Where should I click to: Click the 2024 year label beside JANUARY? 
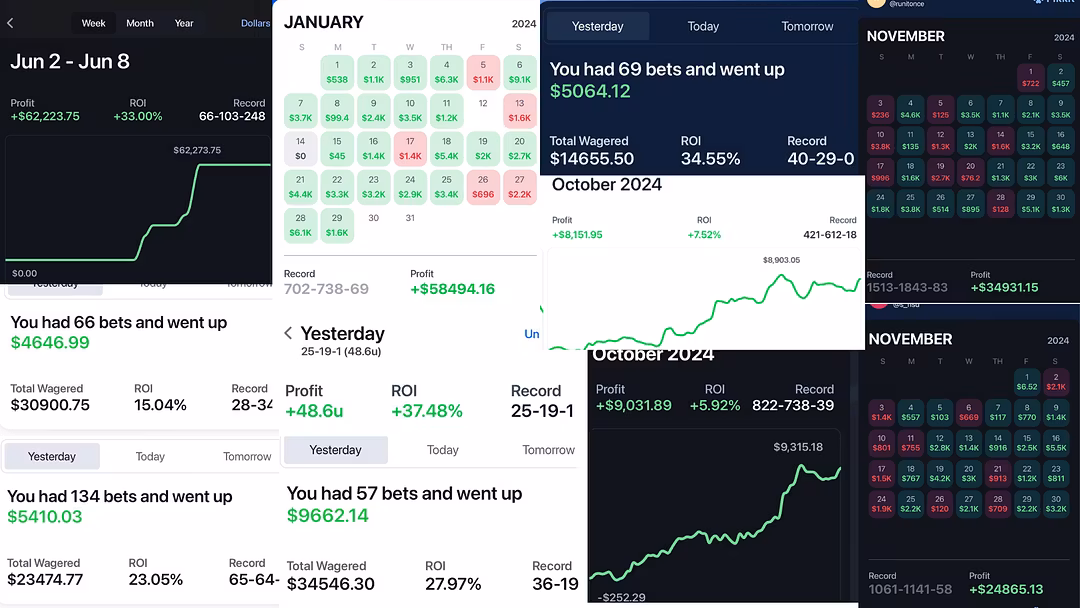click(x=524, y=24)
